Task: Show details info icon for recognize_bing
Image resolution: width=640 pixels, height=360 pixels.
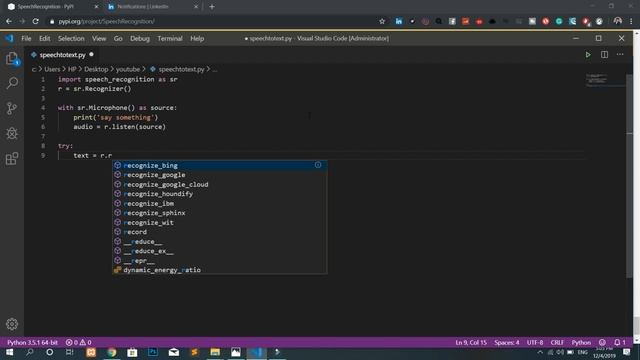Action: pos(318,165)
